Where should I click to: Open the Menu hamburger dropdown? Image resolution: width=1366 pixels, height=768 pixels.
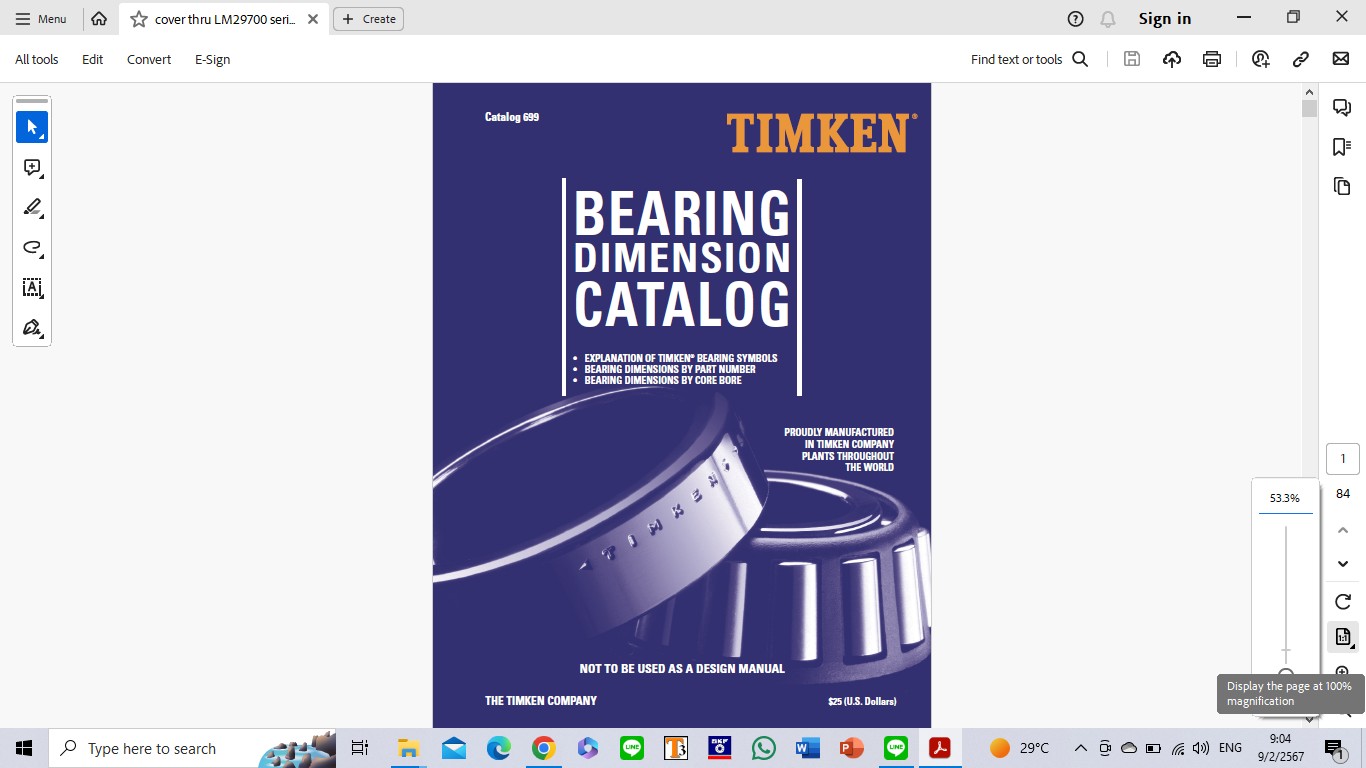pos(41,19)
